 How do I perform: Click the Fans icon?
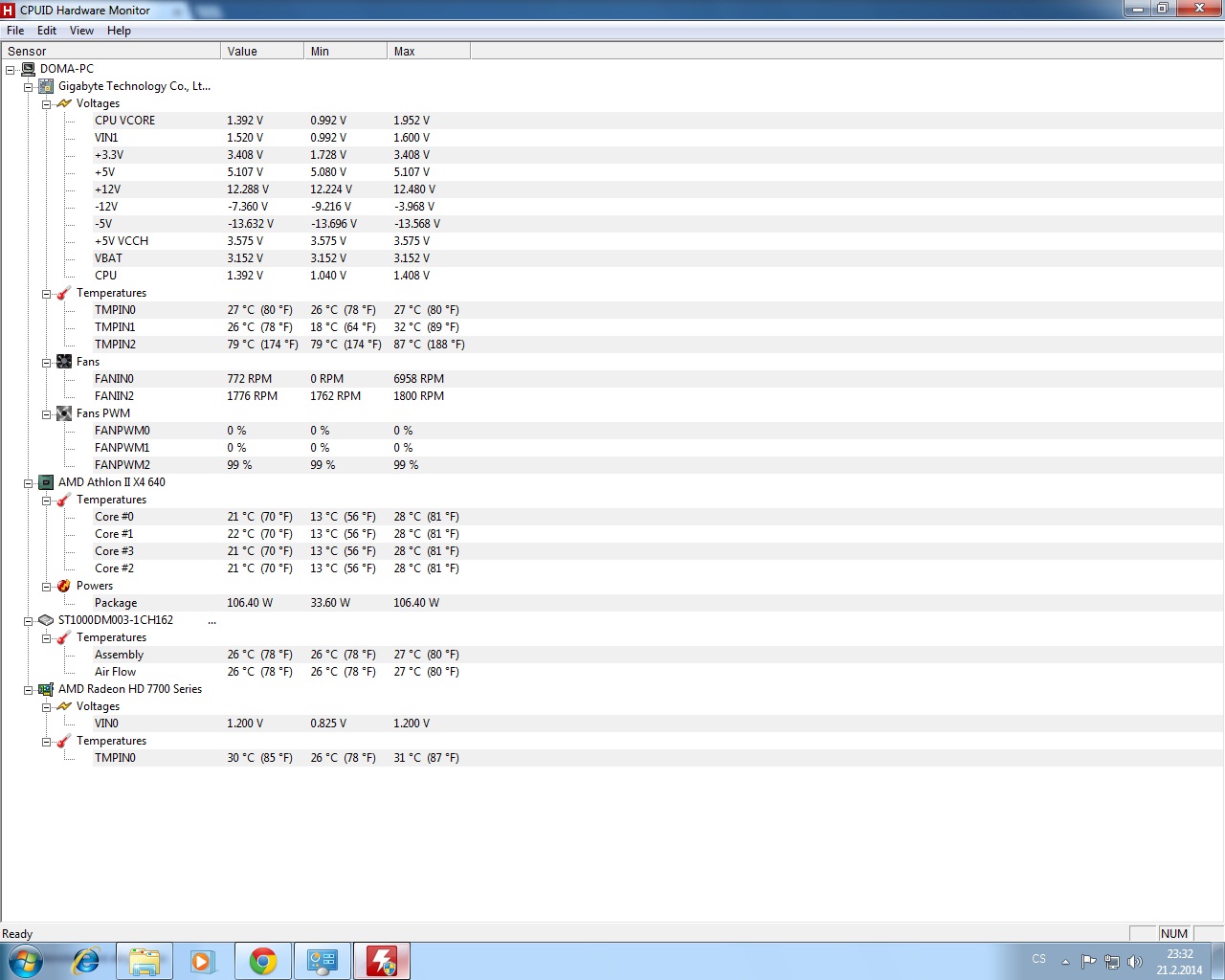pyautogui.click(x=64, y=362)
